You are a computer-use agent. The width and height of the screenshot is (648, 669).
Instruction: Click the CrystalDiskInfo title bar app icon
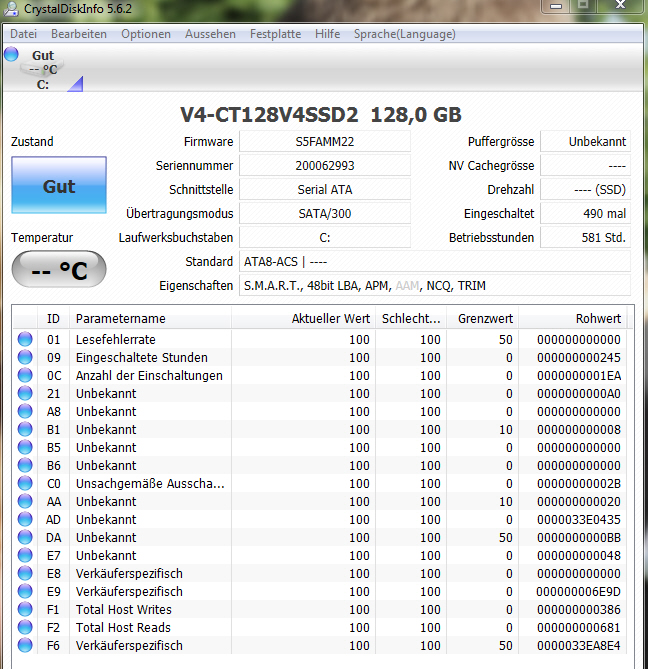point(10,9)
